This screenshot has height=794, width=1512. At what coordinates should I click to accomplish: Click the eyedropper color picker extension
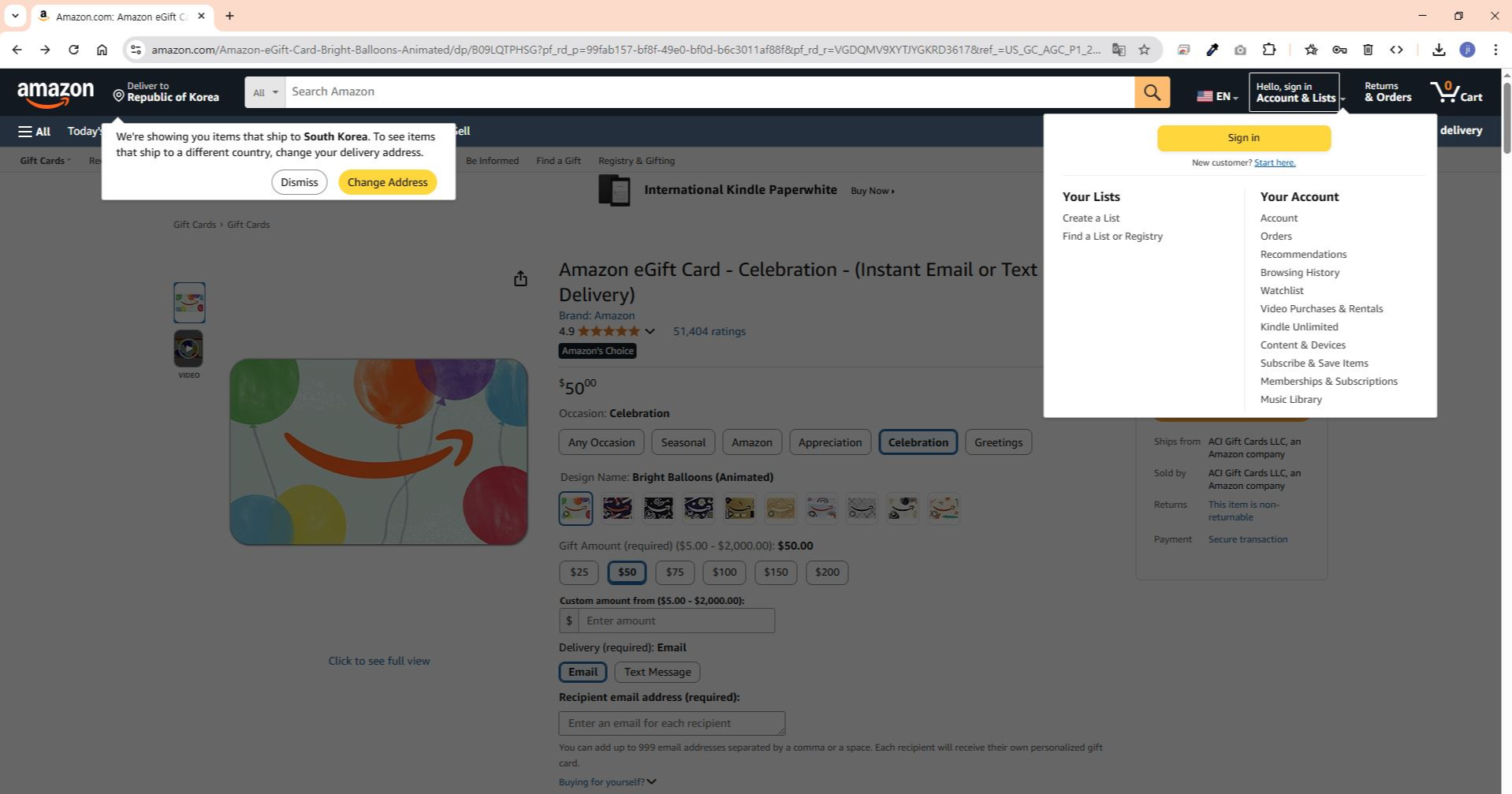1212,50
